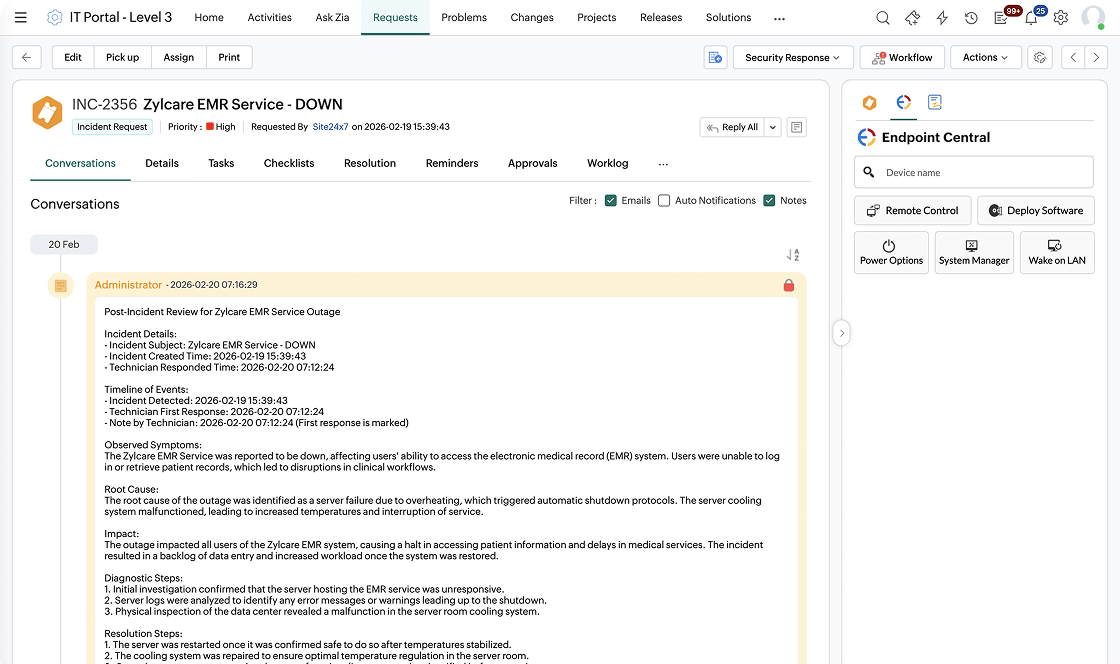Viewport: 1120px width, 664px height.
Task: Go back with the left arrow button
Action: [26, 57]
